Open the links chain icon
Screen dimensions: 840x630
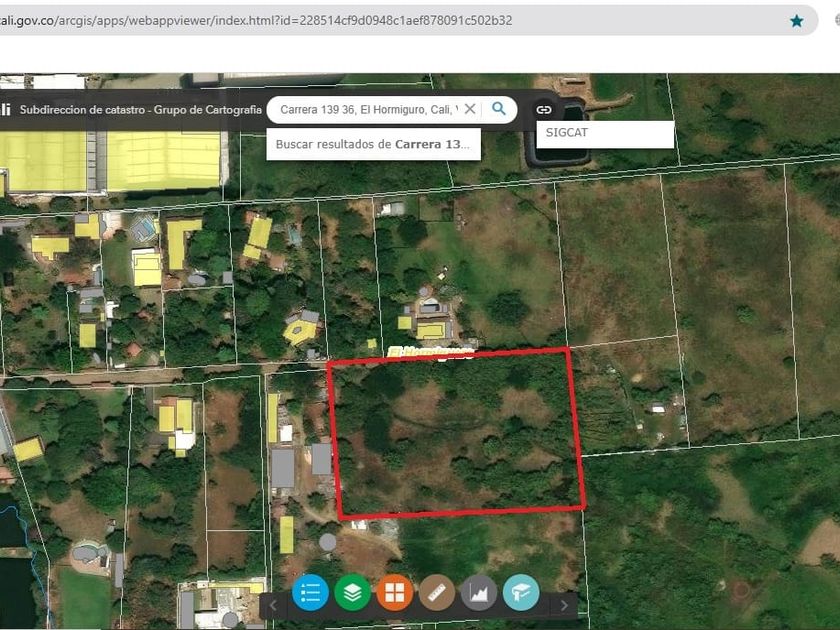(x=544, y=109)
